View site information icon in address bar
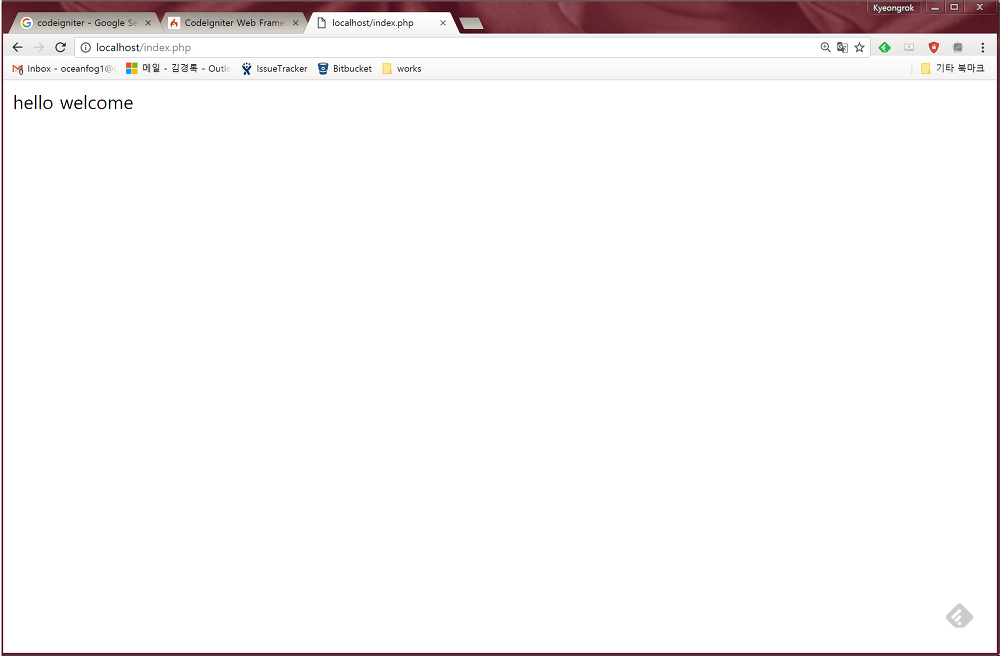Viewport: 1000px width, 656px height. point(85,47)
